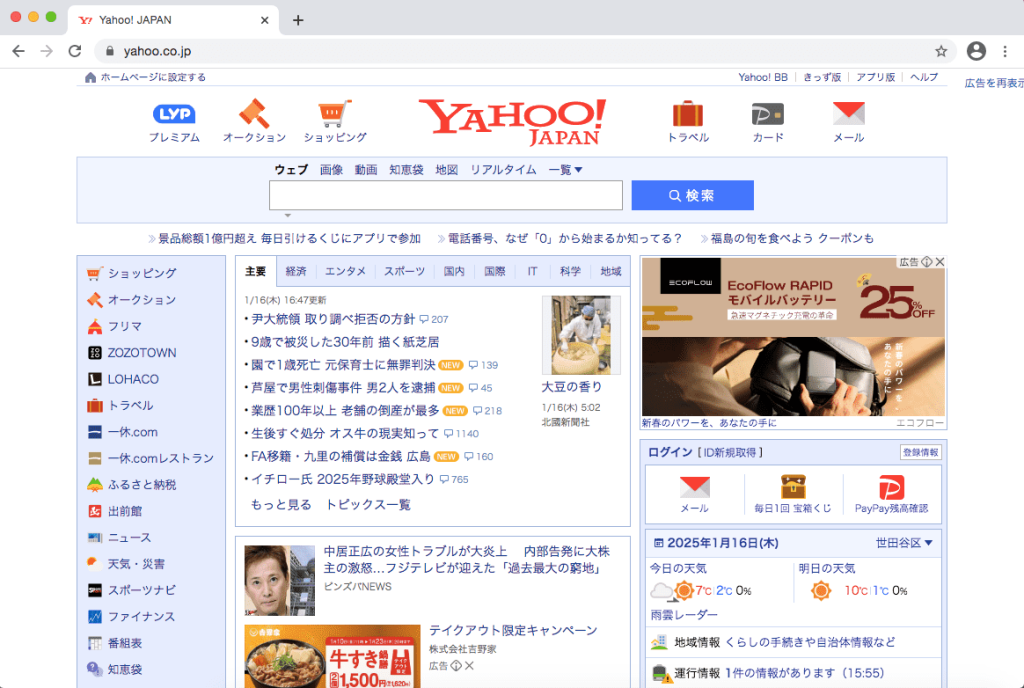Click the もっと見る link
This screenshot has height=688, width=1024.
pyautogui.click(x=281, y=505)
